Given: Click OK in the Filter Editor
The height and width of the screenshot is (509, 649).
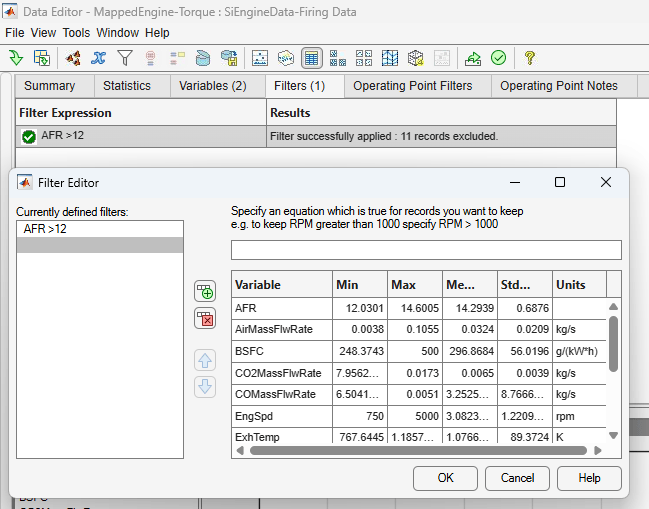Looking at the screenshot, I should point(445,478).
